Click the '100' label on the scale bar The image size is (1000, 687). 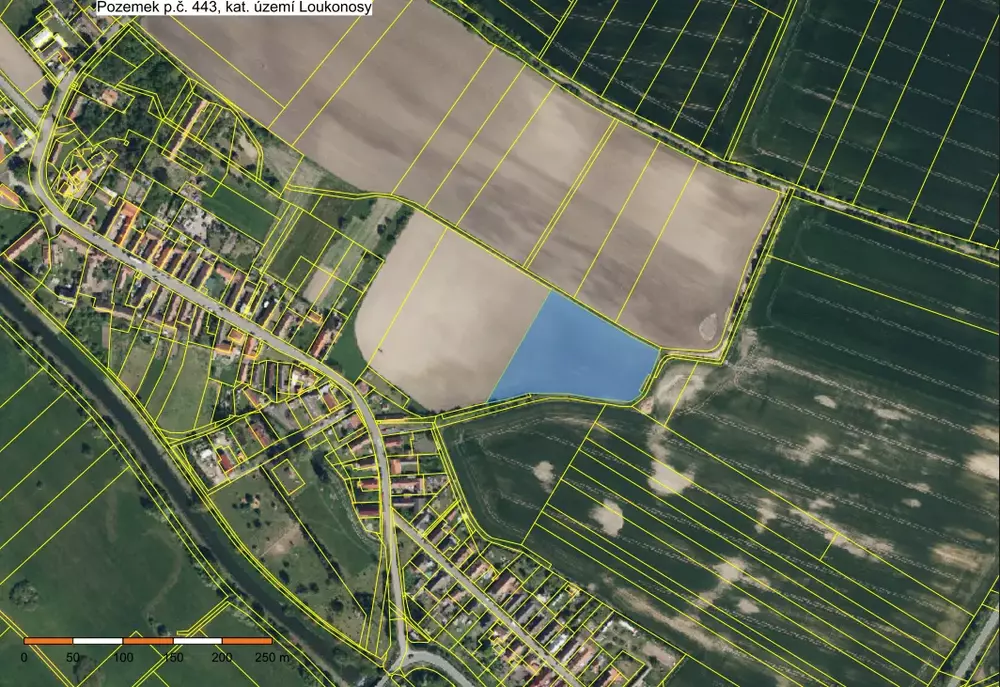pos(123,657)
